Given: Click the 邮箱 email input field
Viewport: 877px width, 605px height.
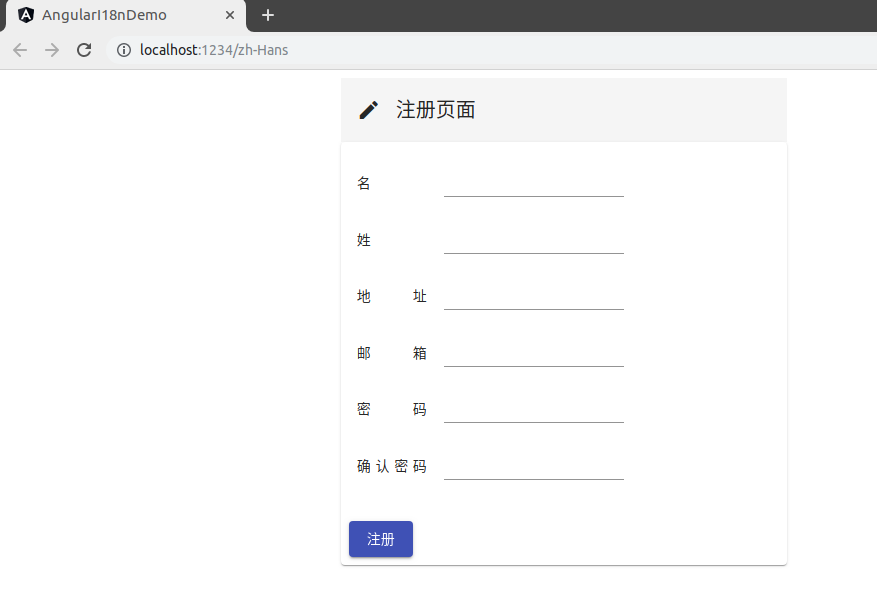Looking at the screenshot, I should pos(533,361).
